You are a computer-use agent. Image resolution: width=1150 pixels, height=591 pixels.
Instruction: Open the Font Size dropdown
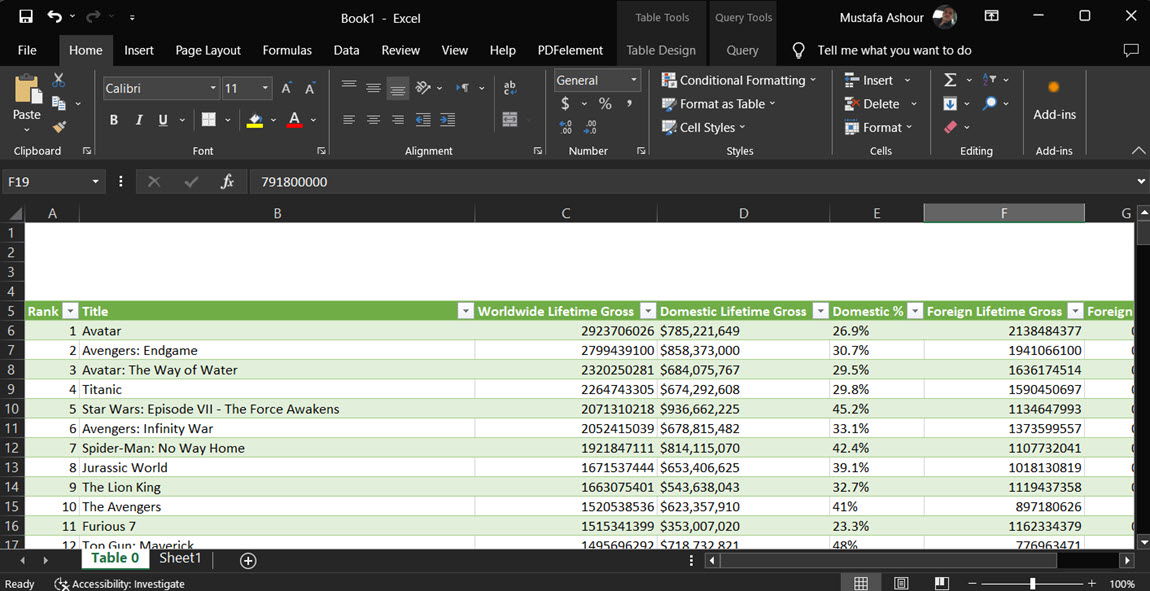point(264,88)
